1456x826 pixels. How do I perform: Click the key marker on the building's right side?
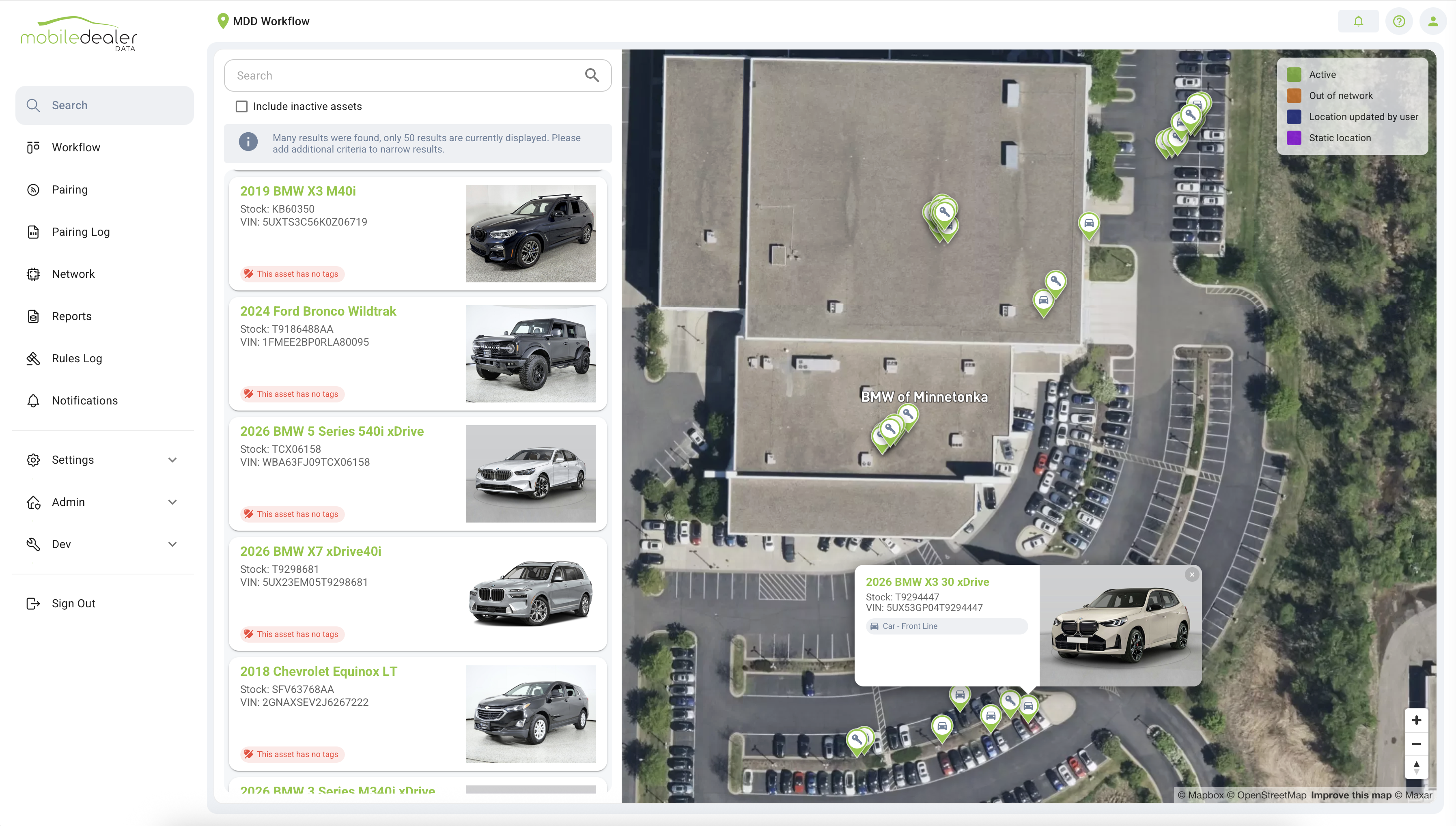1055,282
